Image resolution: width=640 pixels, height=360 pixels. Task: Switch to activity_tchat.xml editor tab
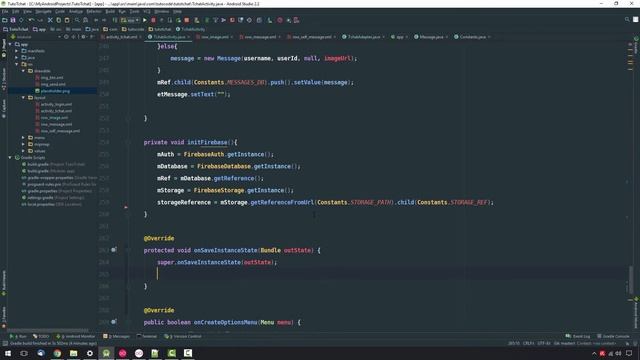122,37
